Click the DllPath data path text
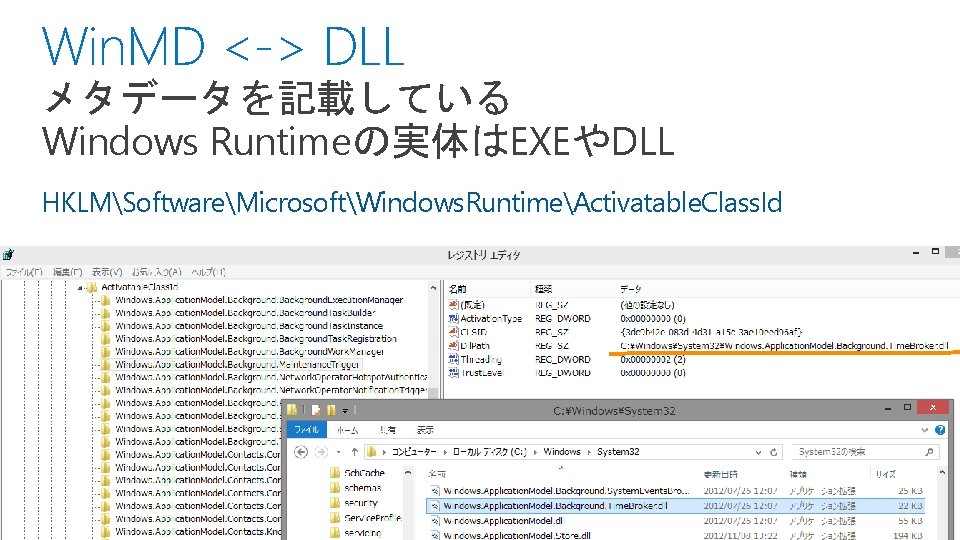This screenshot has height=540, width=960. pyautogui.click(x=785, y=345)
